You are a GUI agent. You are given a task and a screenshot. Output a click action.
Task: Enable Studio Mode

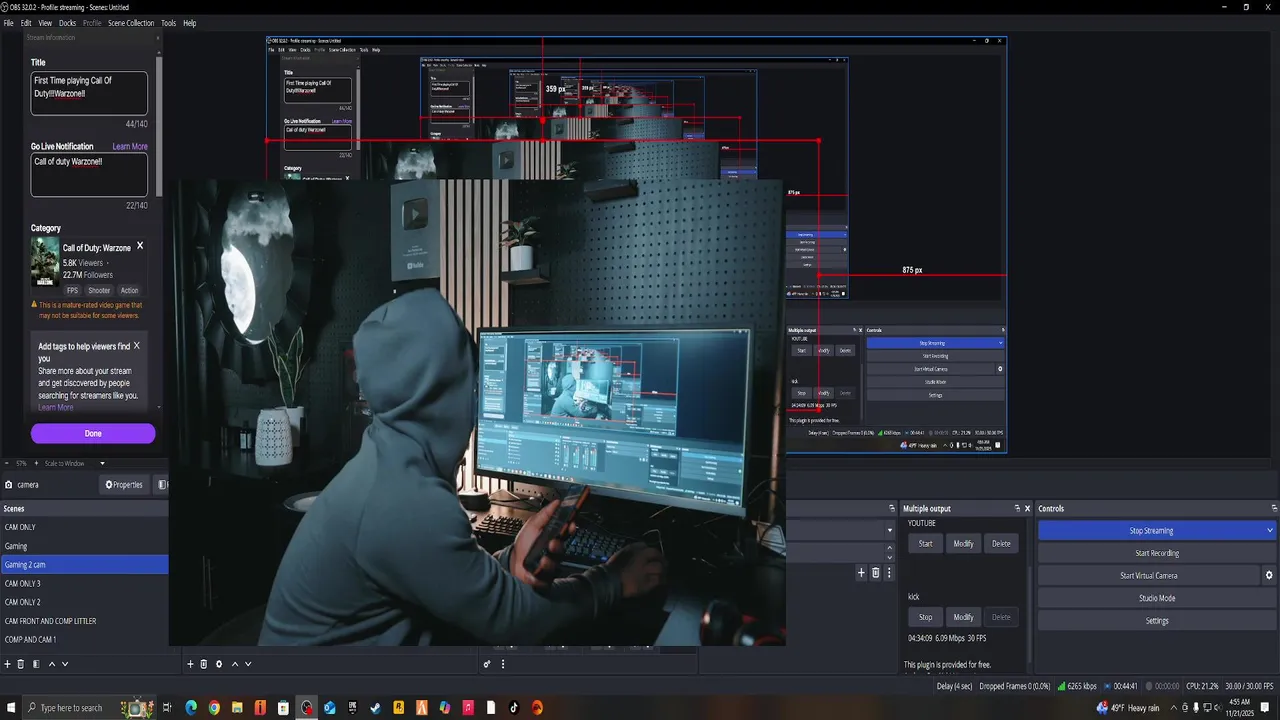click(x=1157, y=598)
